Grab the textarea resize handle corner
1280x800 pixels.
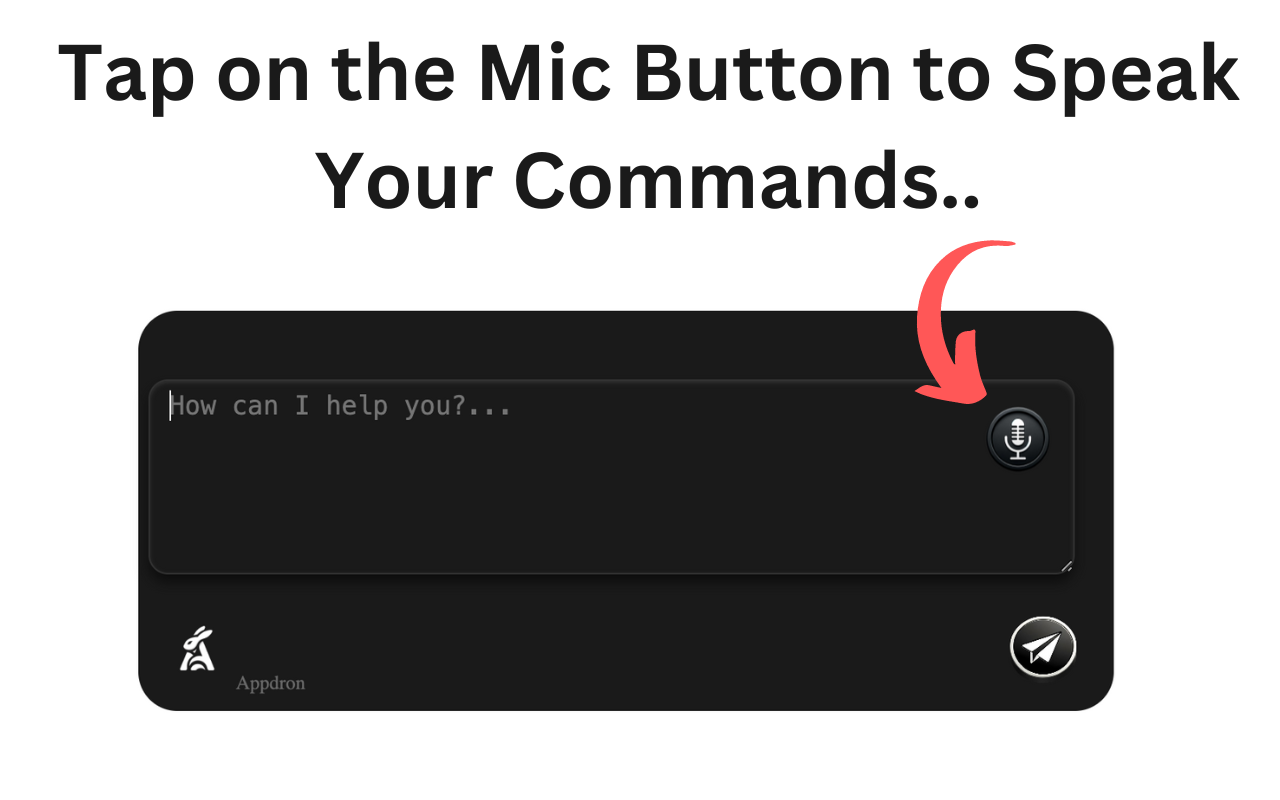click(x=1066, y=566)
